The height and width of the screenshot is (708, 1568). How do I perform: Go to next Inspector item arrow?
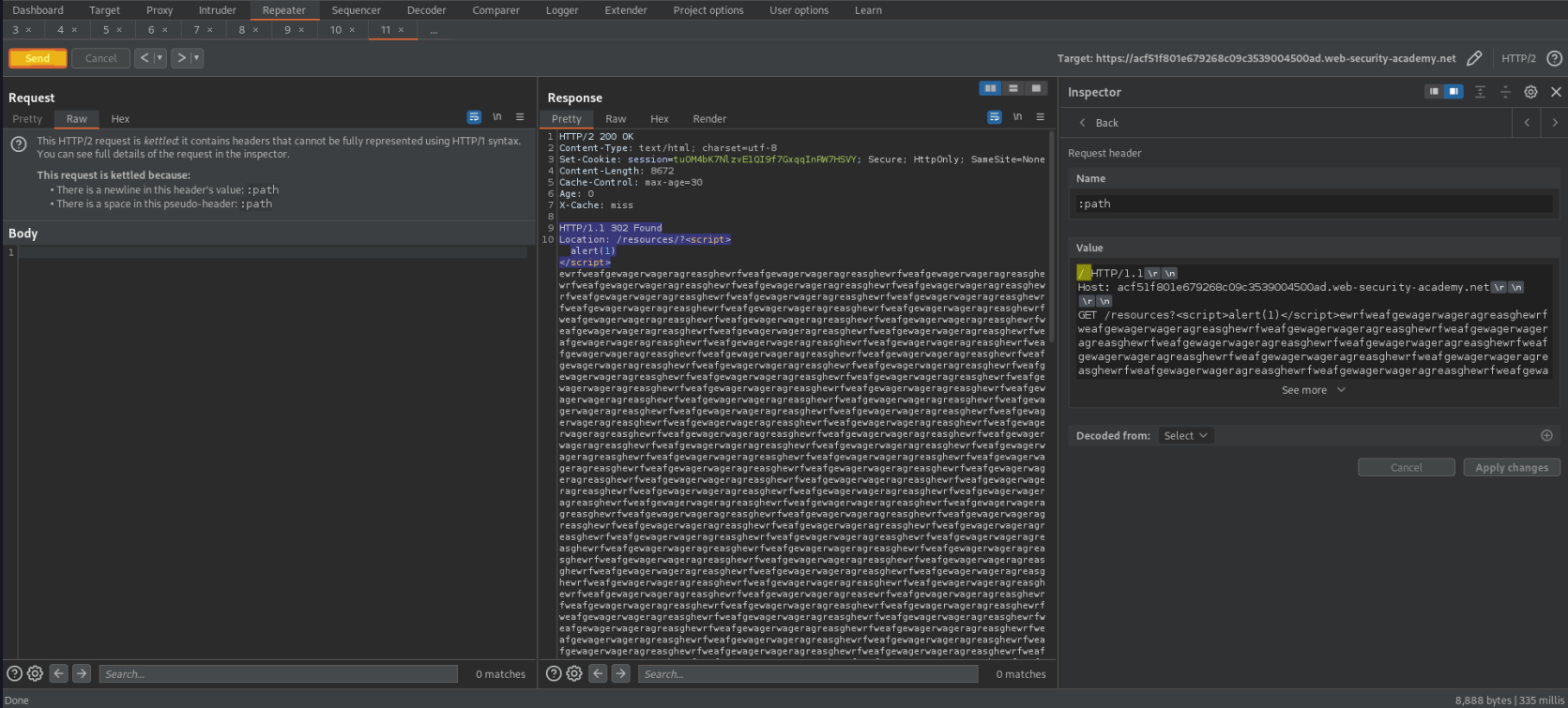[x=1554, y=123]
